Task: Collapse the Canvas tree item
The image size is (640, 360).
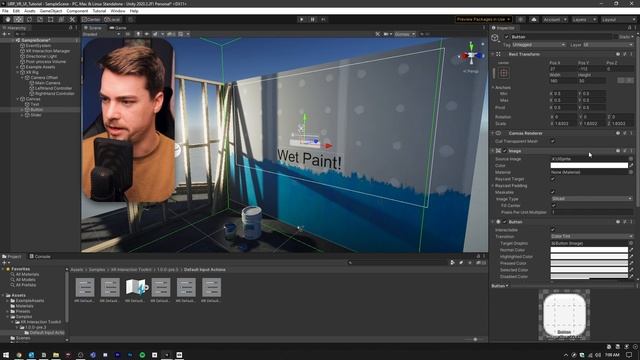Action: coord(18,99)
